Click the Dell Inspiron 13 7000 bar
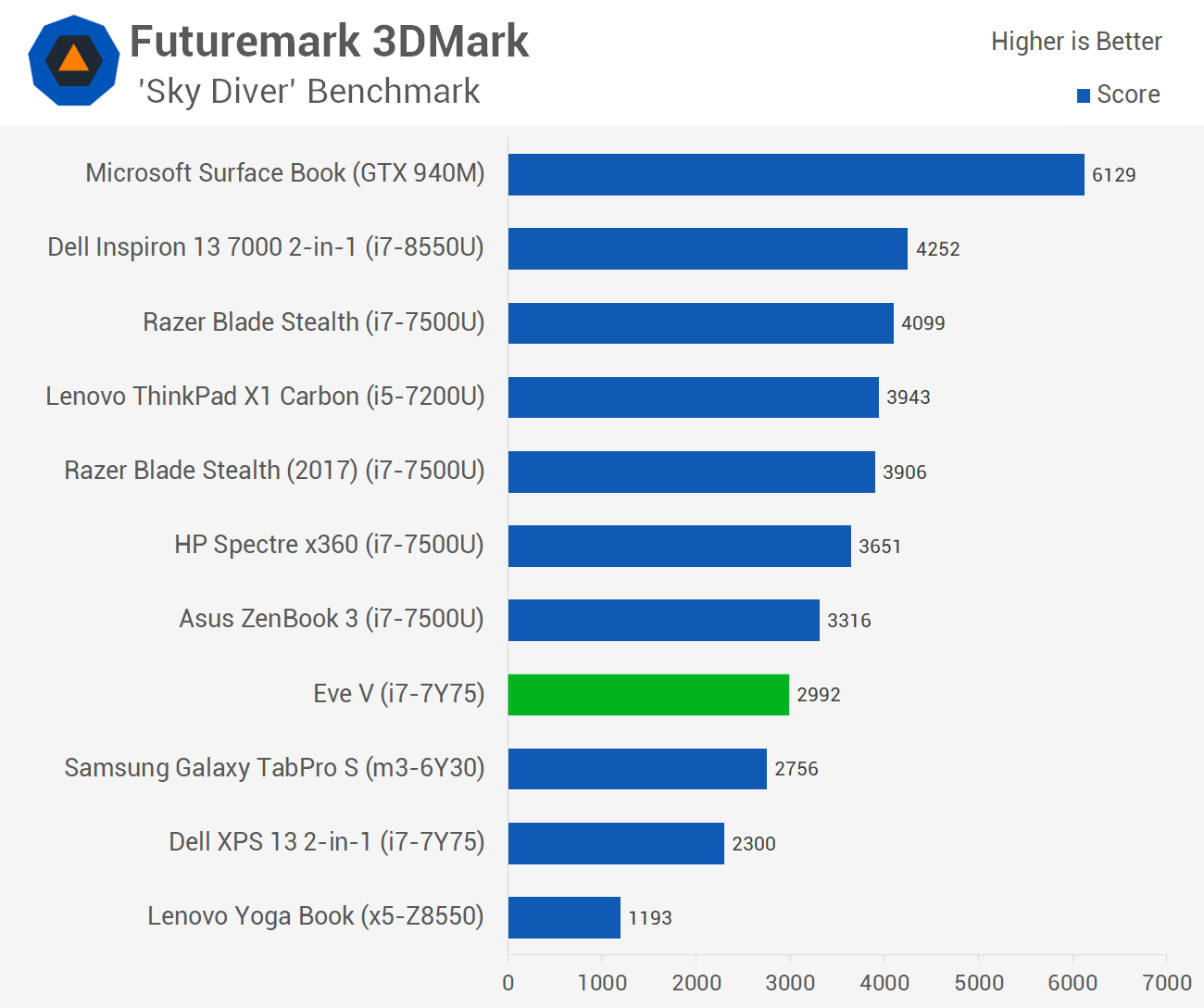Image resolution: width=1204 pixels, height=1008 pixels. click(708, 248)
